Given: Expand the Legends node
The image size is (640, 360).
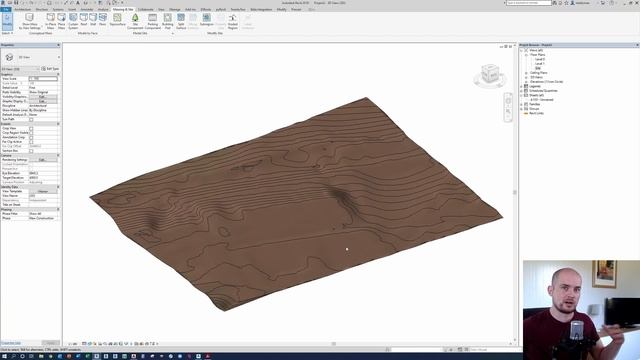Looking at the screenshot, I should pyautogui.click(x=522, y=86).
